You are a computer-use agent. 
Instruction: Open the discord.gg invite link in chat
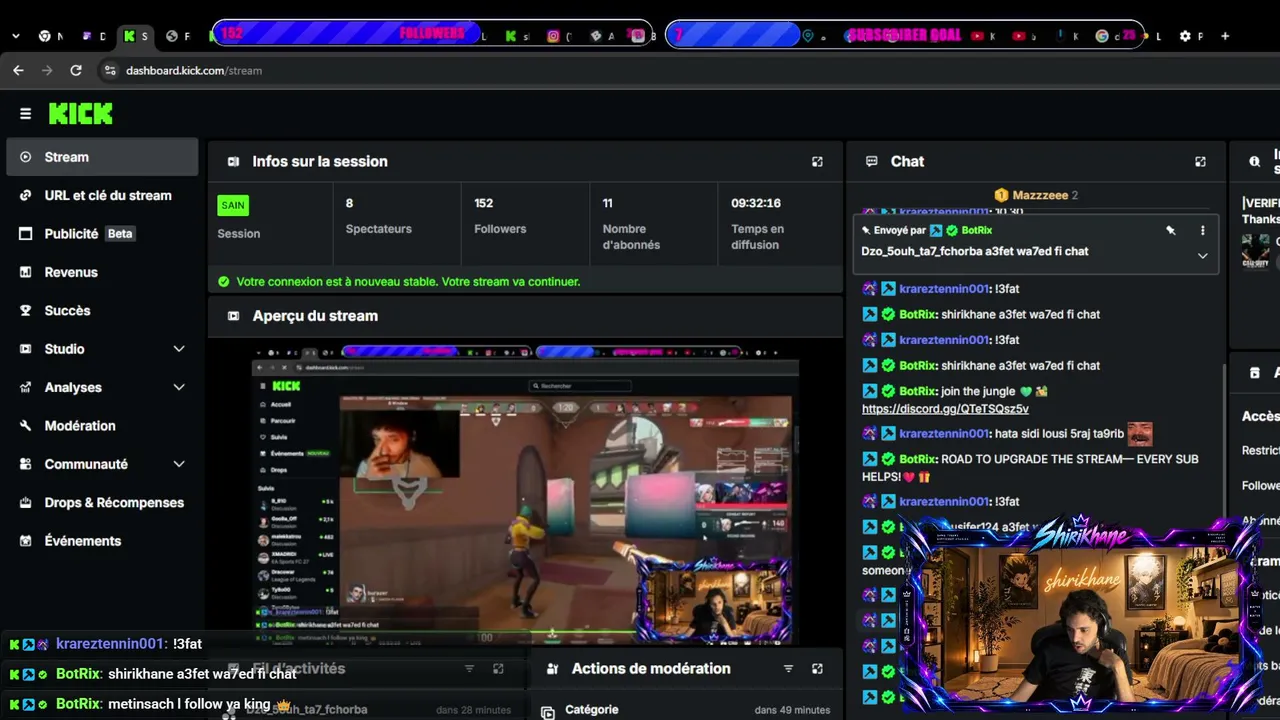945,409
